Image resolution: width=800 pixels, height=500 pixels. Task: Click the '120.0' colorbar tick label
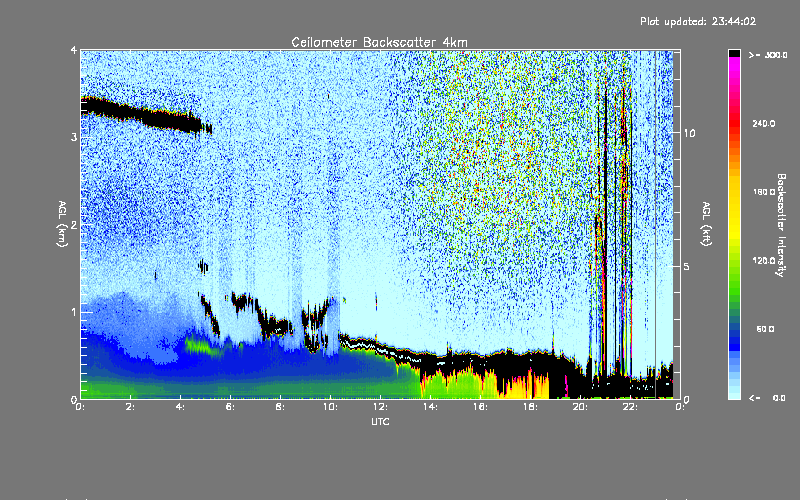click(x=764, y=261)
